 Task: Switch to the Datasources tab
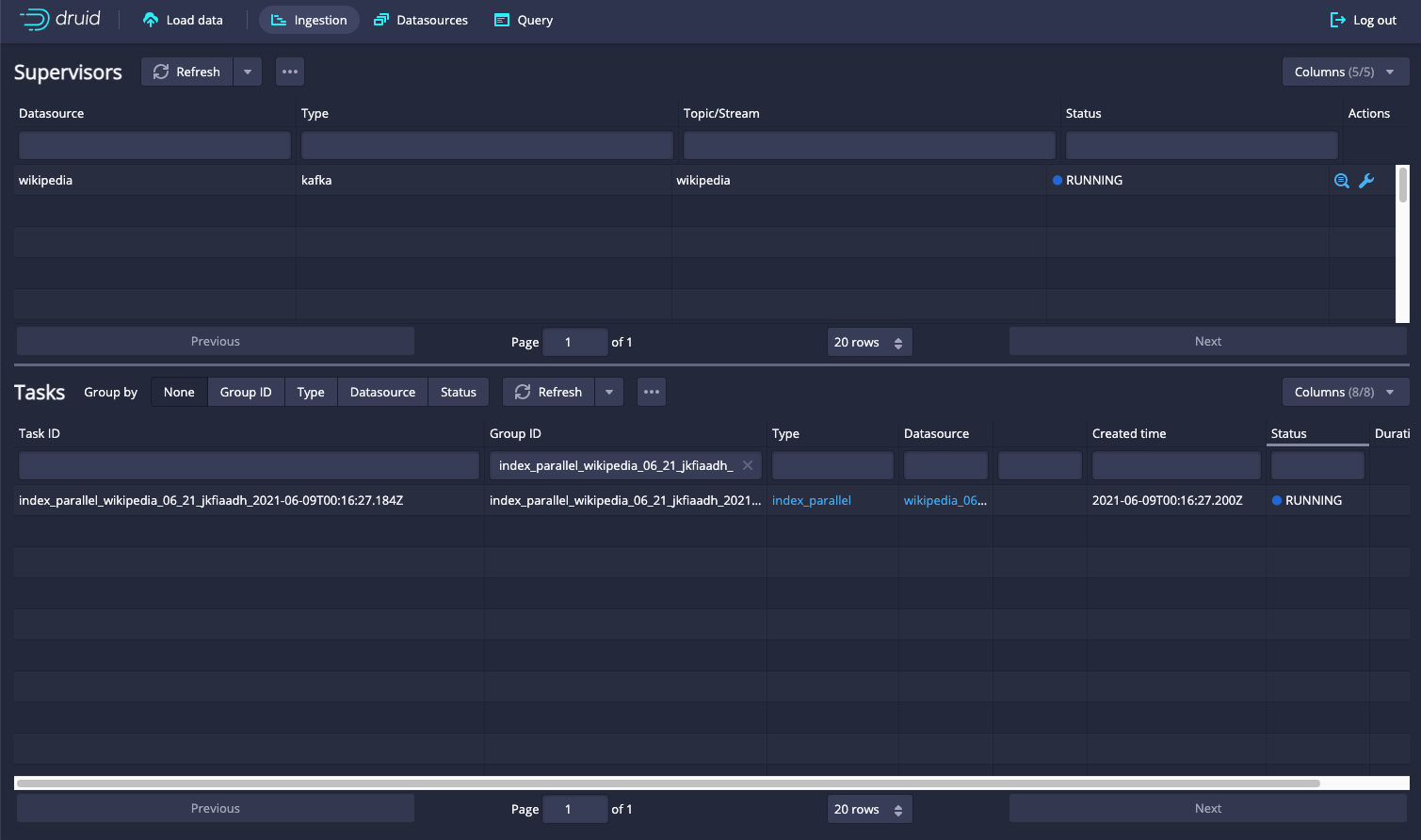421,20
